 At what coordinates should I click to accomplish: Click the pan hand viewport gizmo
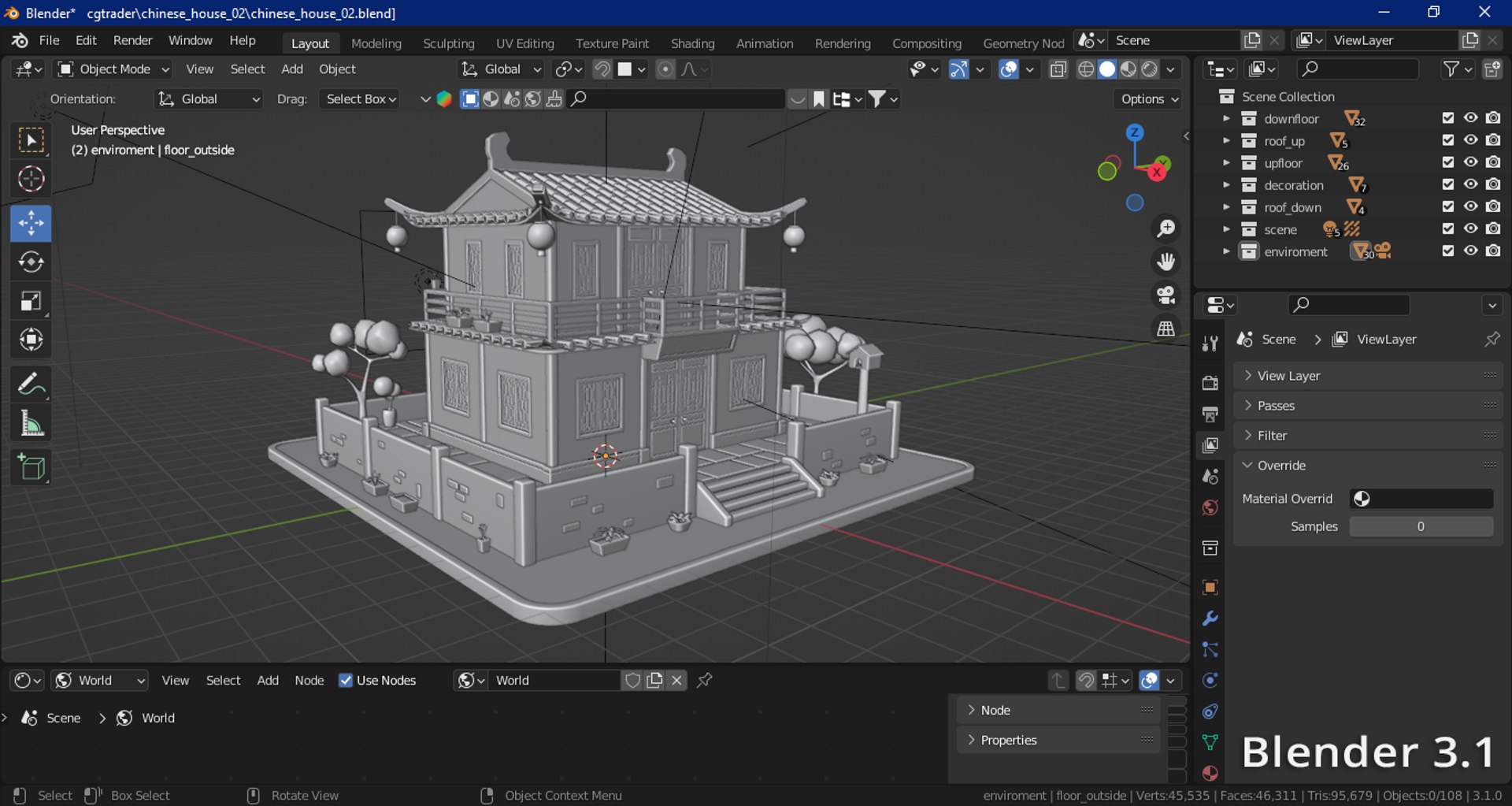click(x=1165, y=262)
